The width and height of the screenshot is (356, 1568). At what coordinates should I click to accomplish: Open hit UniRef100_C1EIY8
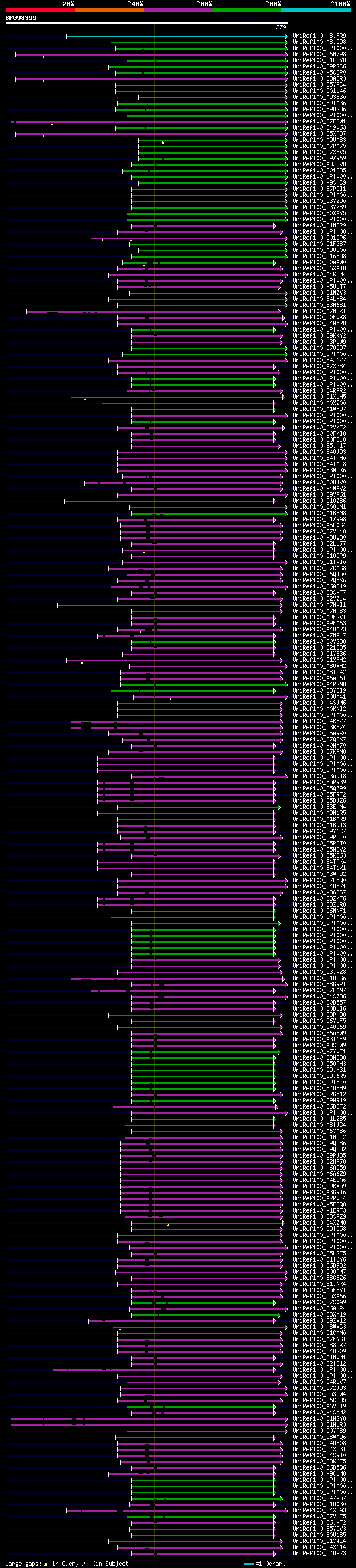click(x=319, y=60)
